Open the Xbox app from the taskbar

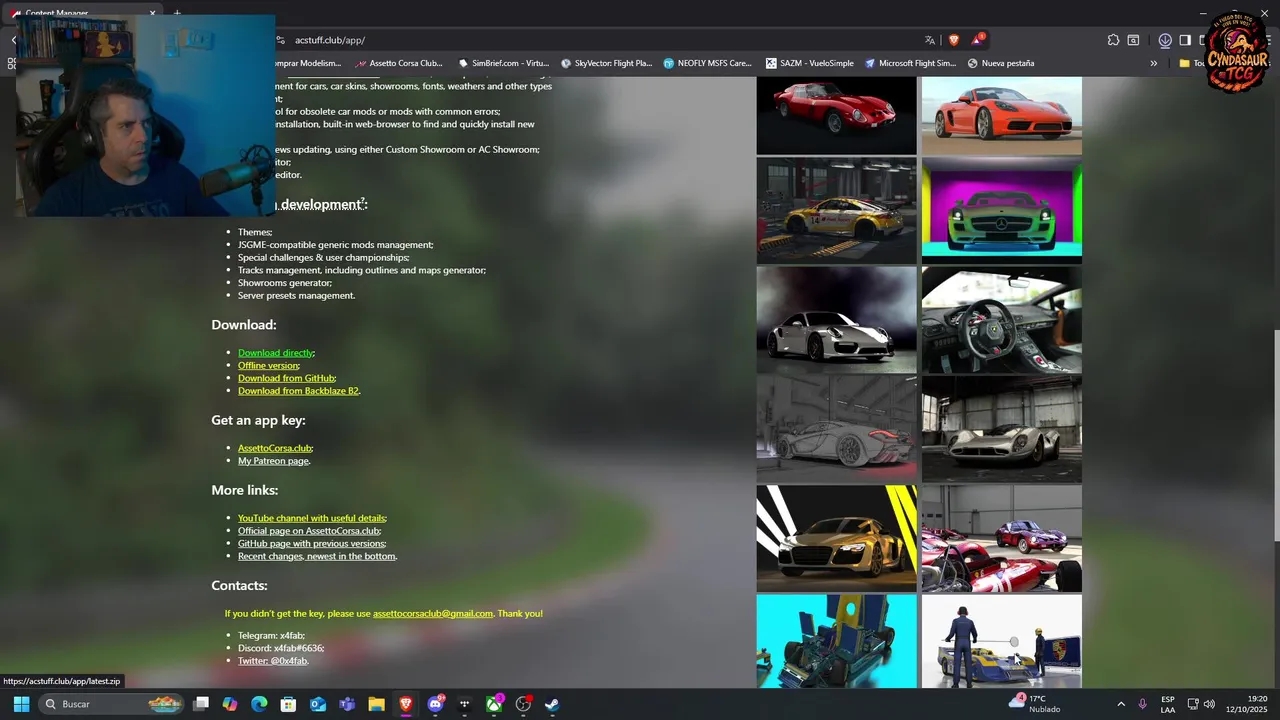click(x=494, y=704)
